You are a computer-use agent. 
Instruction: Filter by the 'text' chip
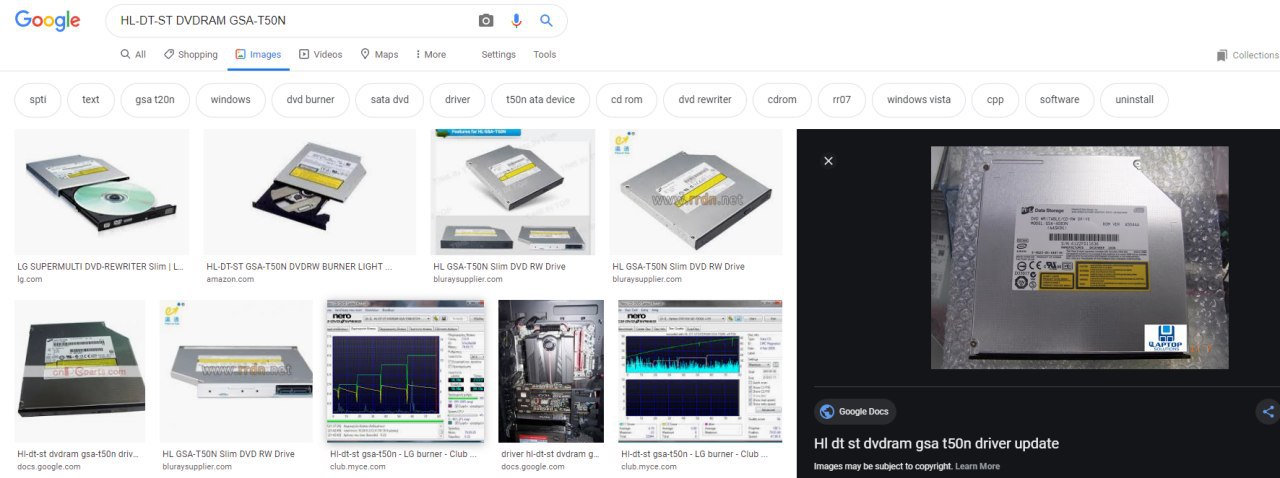tap(91, 100)
